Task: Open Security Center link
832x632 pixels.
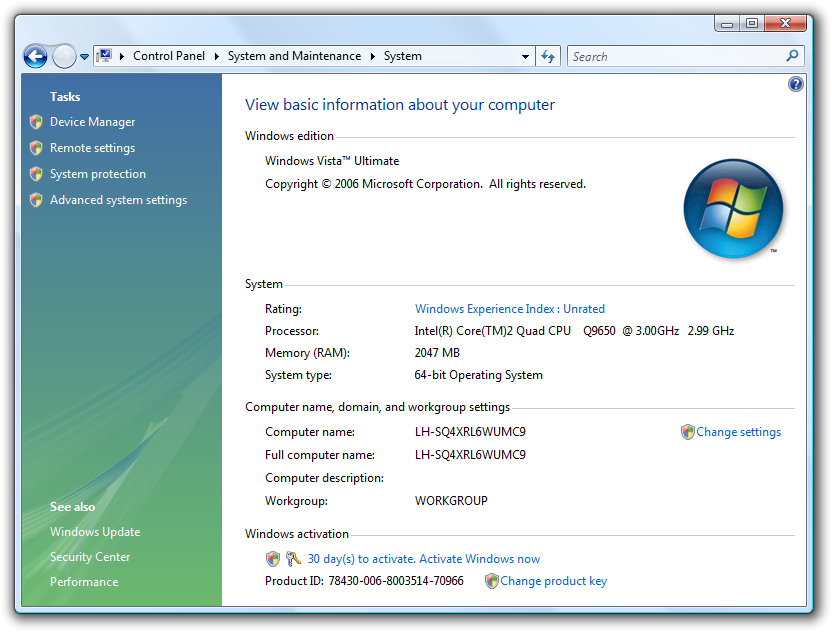Action: point(90,556)
